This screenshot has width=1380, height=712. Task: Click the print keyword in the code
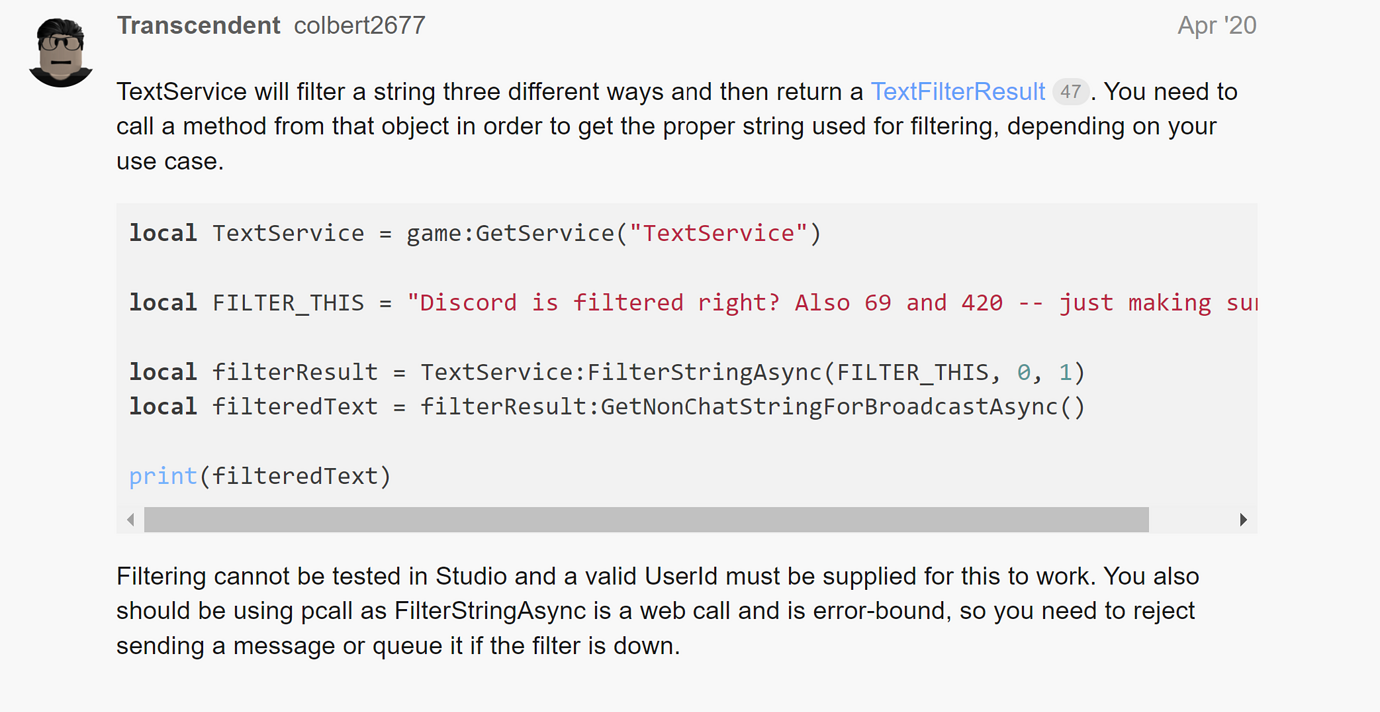(x=162, y=476)
